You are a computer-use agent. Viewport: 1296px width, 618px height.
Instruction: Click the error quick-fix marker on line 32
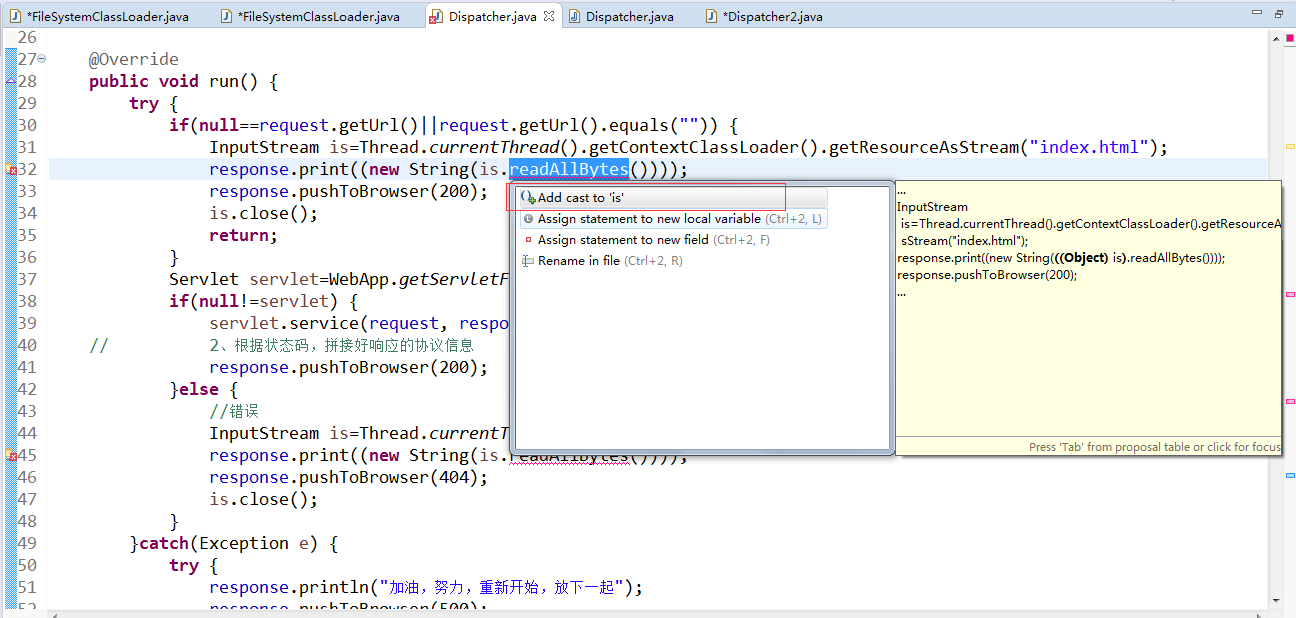point(11,170)
